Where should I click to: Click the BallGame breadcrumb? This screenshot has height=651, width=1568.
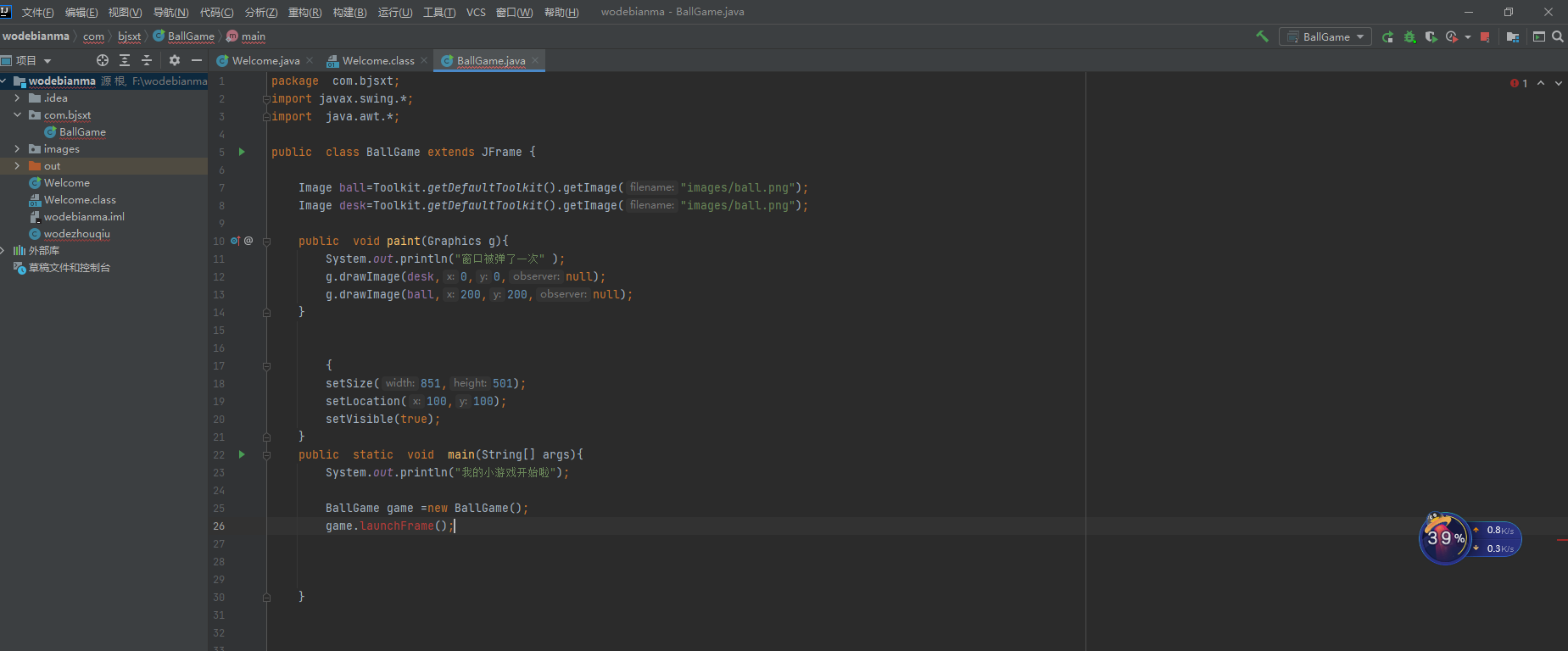click(x=184, y=36)
